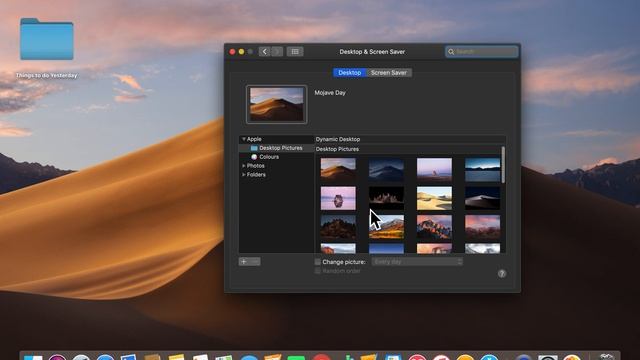The width and height of the screenshot is (640, 360).
Task: Switch to the Screen Saver tab
Action: 389,73
